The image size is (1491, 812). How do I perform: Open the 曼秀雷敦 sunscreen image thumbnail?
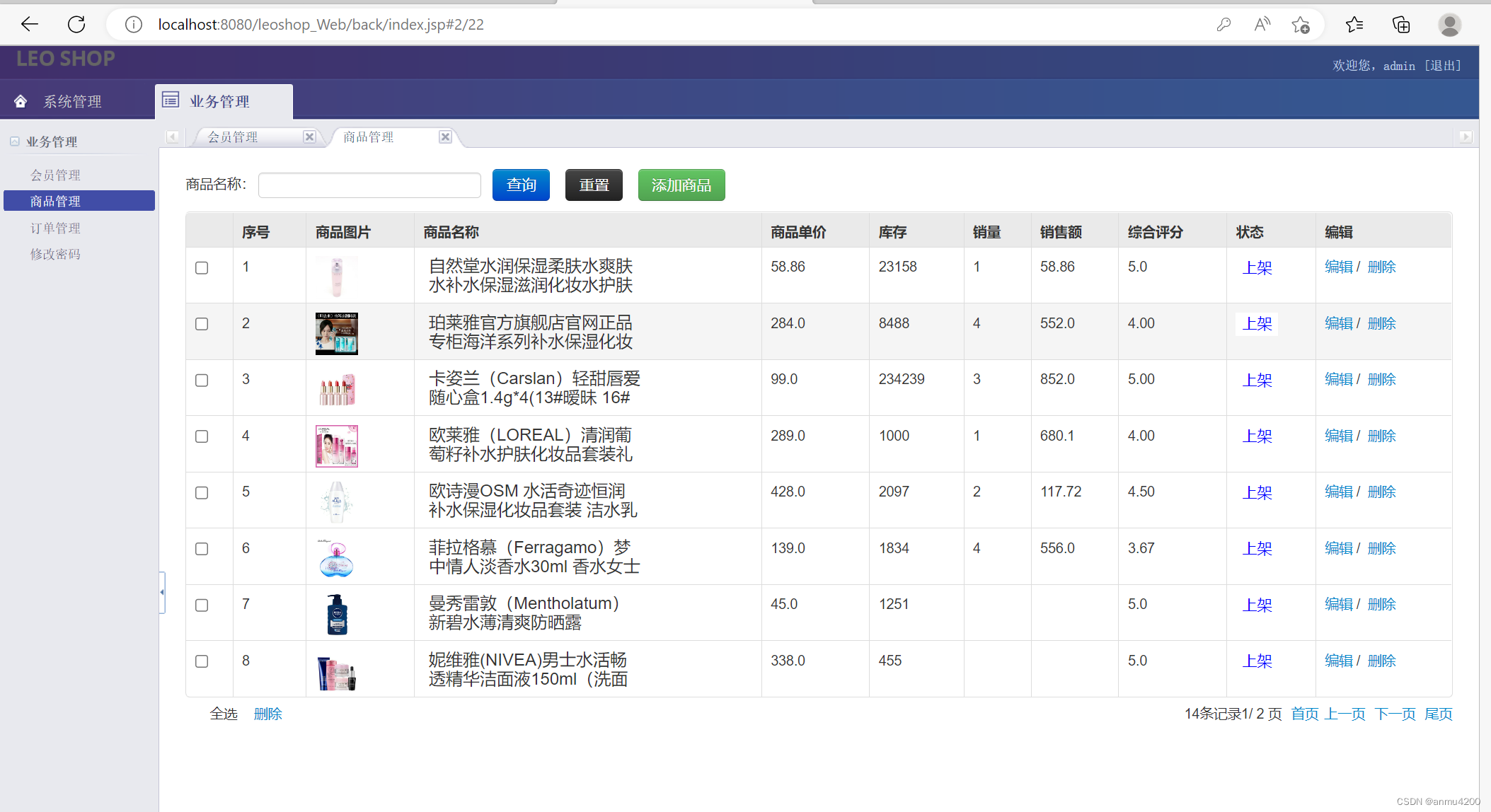[337, 614]
